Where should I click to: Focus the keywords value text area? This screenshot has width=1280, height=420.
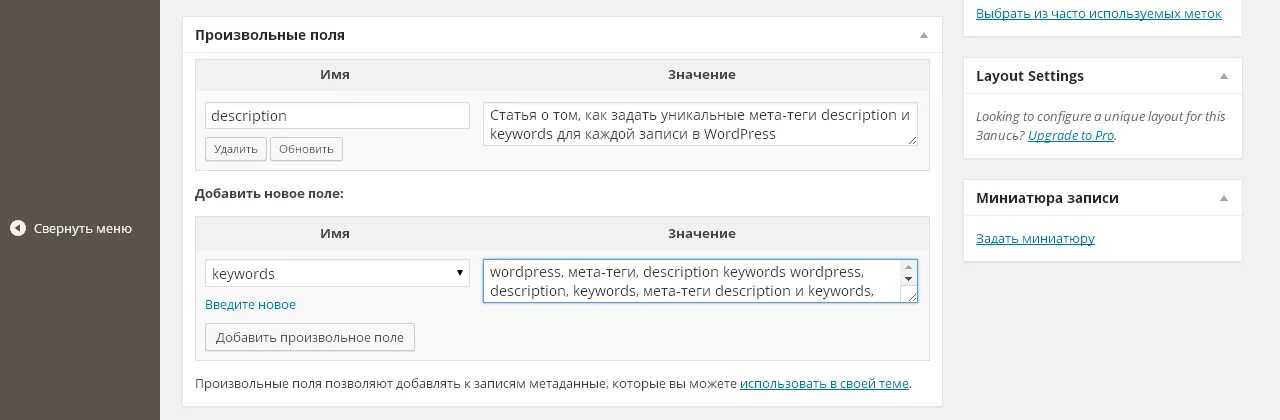(x=690, y=281)
